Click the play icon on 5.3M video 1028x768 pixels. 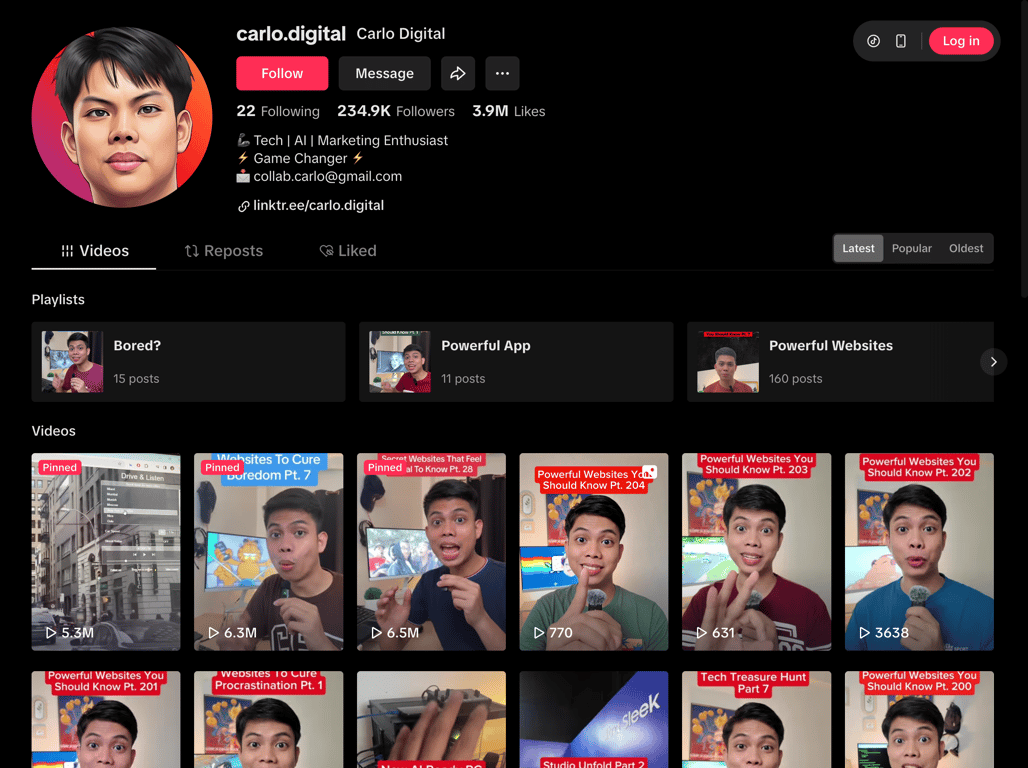tap(50, 633)
